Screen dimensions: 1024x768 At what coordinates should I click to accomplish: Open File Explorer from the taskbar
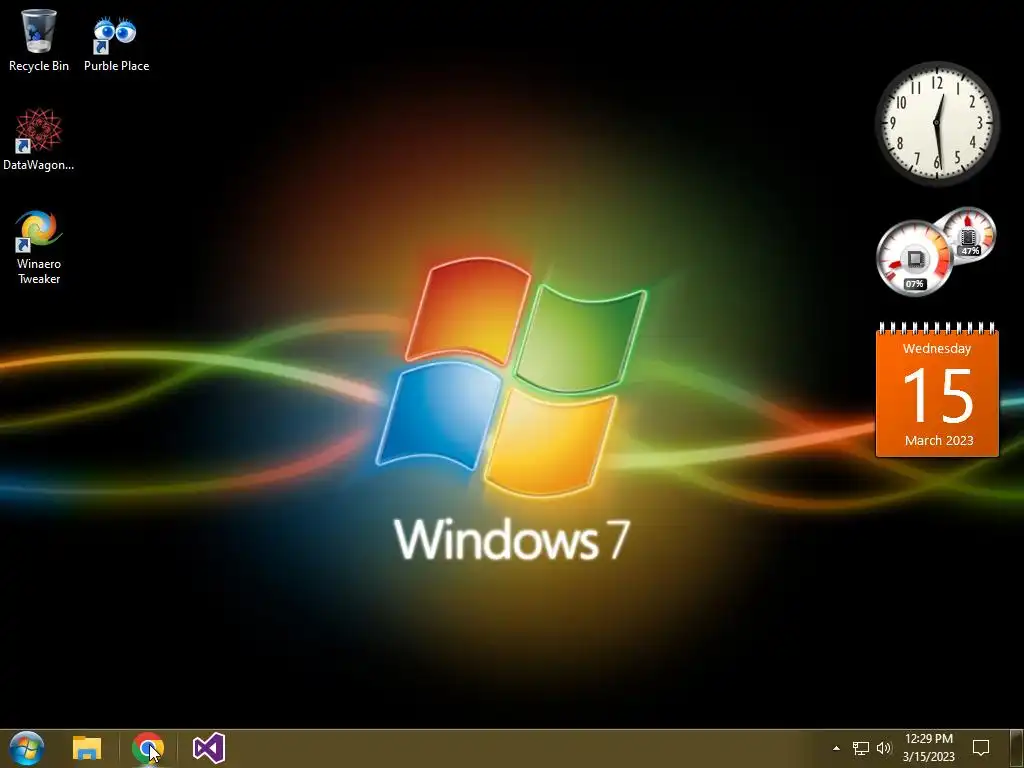pyautogui.click(x=87, y=748)
